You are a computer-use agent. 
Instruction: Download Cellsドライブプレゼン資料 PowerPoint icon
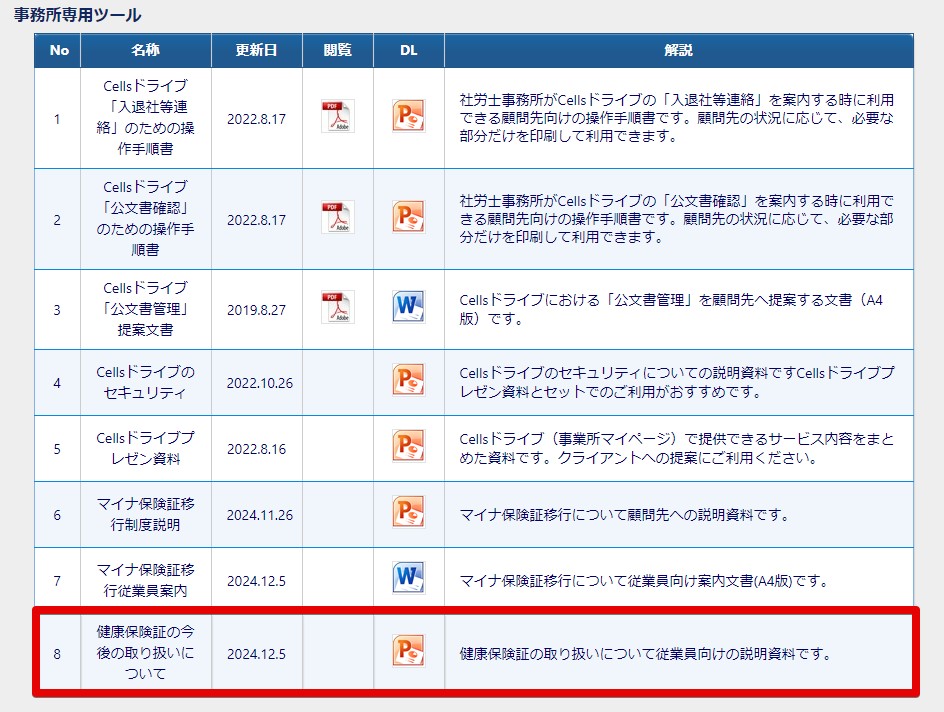(409, 446)
